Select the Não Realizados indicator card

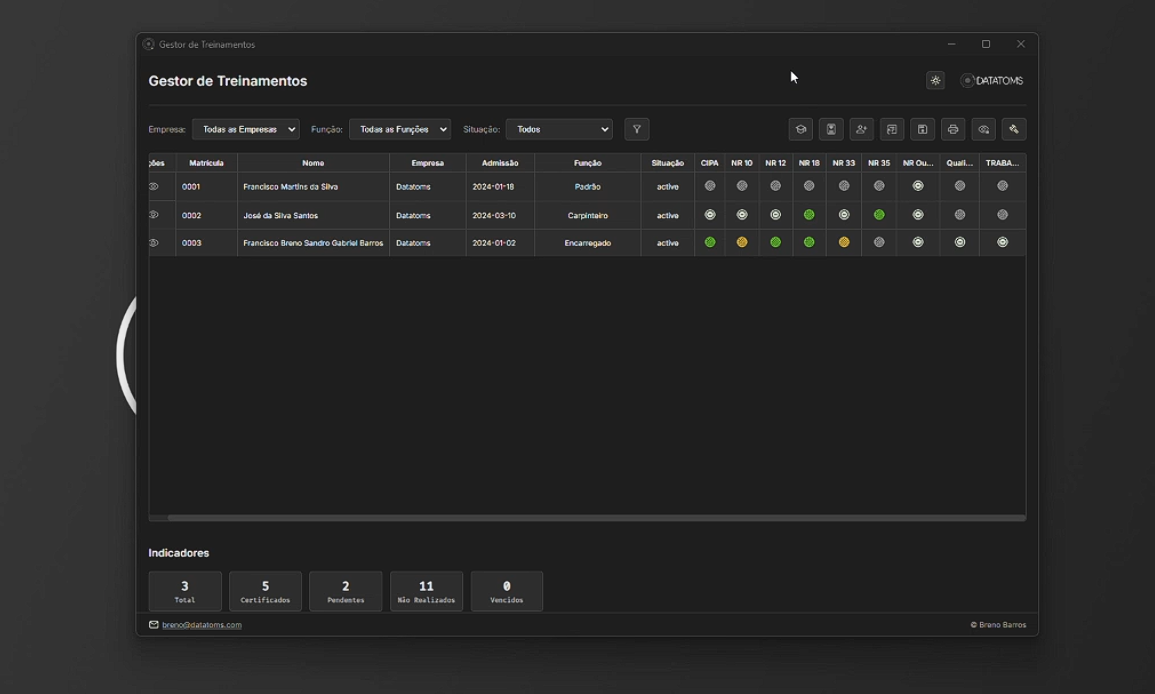pyautogui.click(x=426, y=591)
